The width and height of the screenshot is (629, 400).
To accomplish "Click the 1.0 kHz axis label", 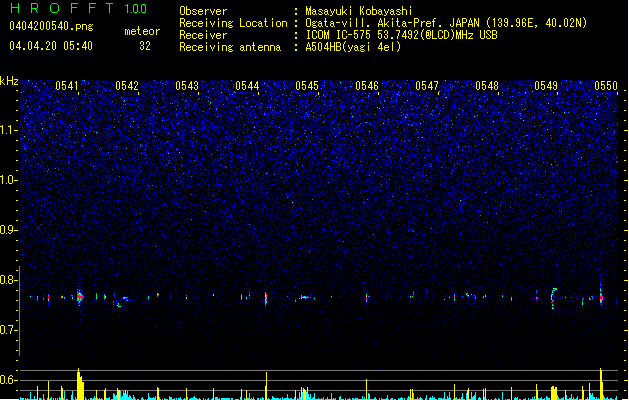I will coord(9,180).
